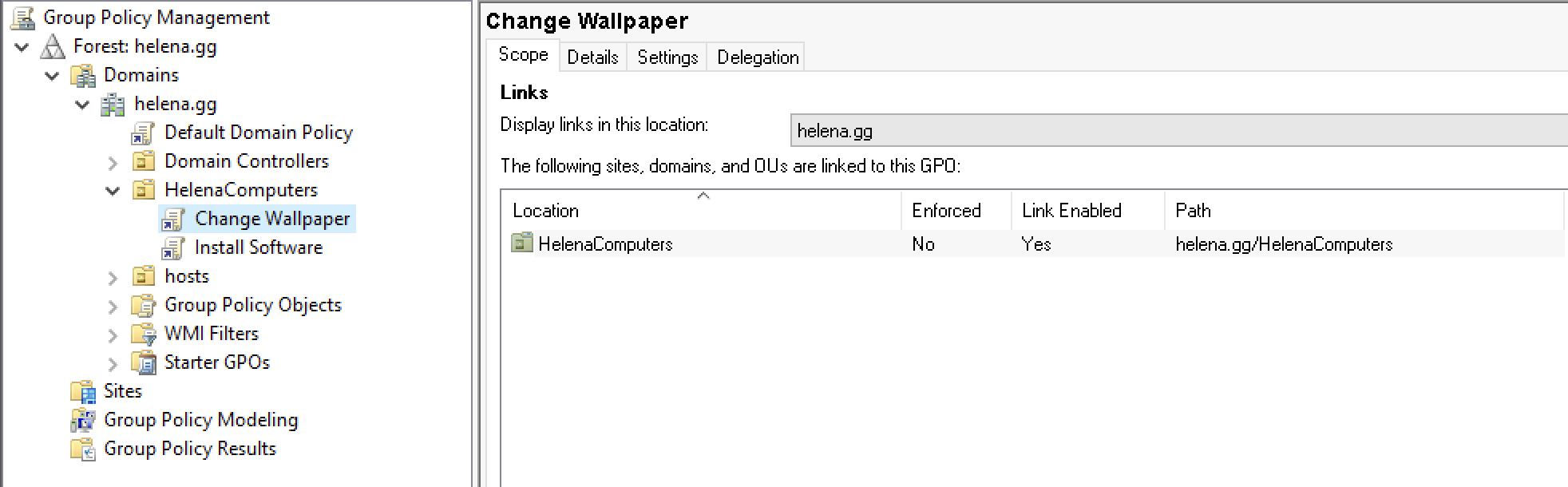The image size is (1568, 487).
Task: Expand the Domain Controllers node
Action: (x=113, y=162)
